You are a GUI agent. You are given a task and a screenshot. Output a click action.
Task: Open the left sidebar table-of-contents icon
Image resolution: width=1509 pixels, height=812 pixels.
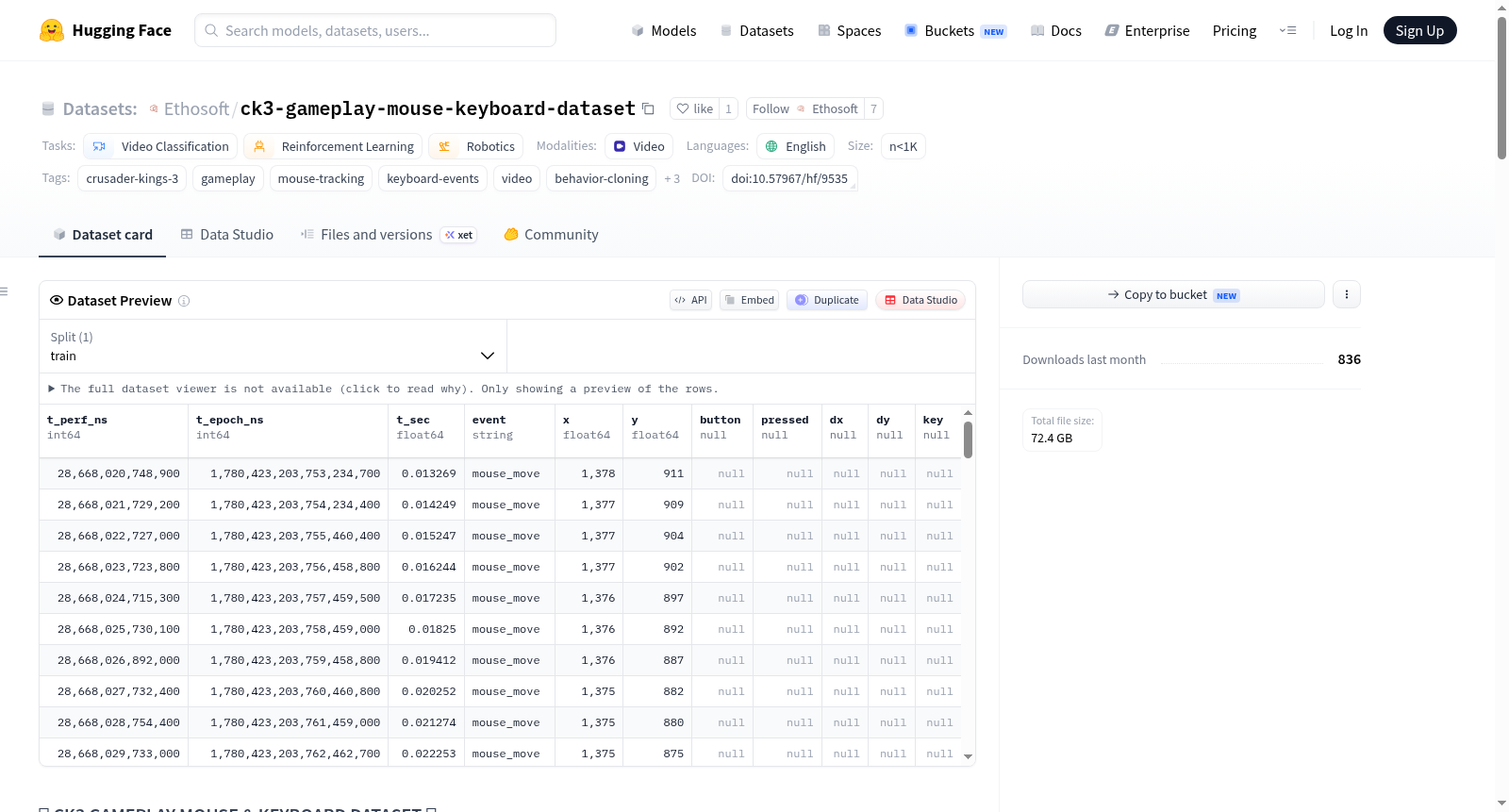5,291
